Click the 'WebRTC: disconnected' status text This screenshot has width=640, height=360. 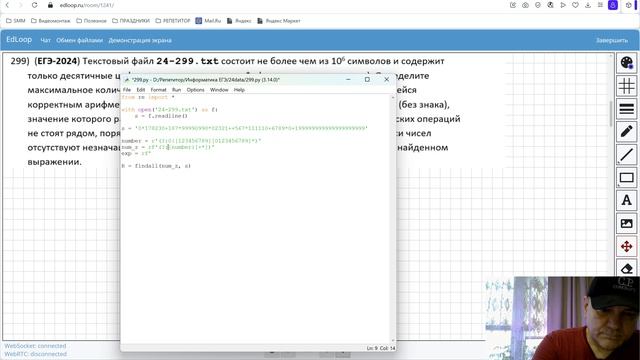(x=36, y=354)
